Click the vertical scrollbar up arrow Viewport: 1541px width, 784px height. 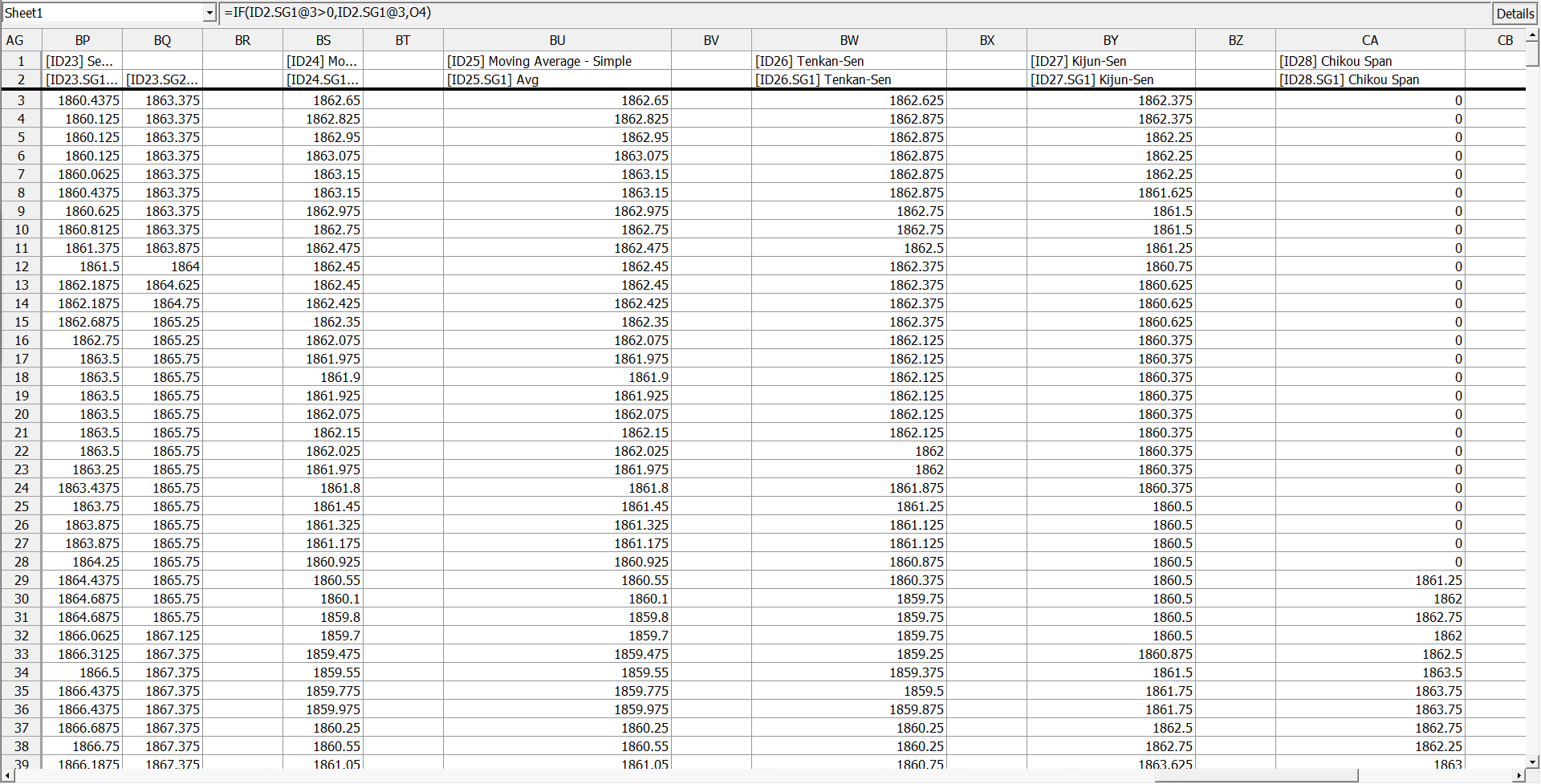[1532, 36]
